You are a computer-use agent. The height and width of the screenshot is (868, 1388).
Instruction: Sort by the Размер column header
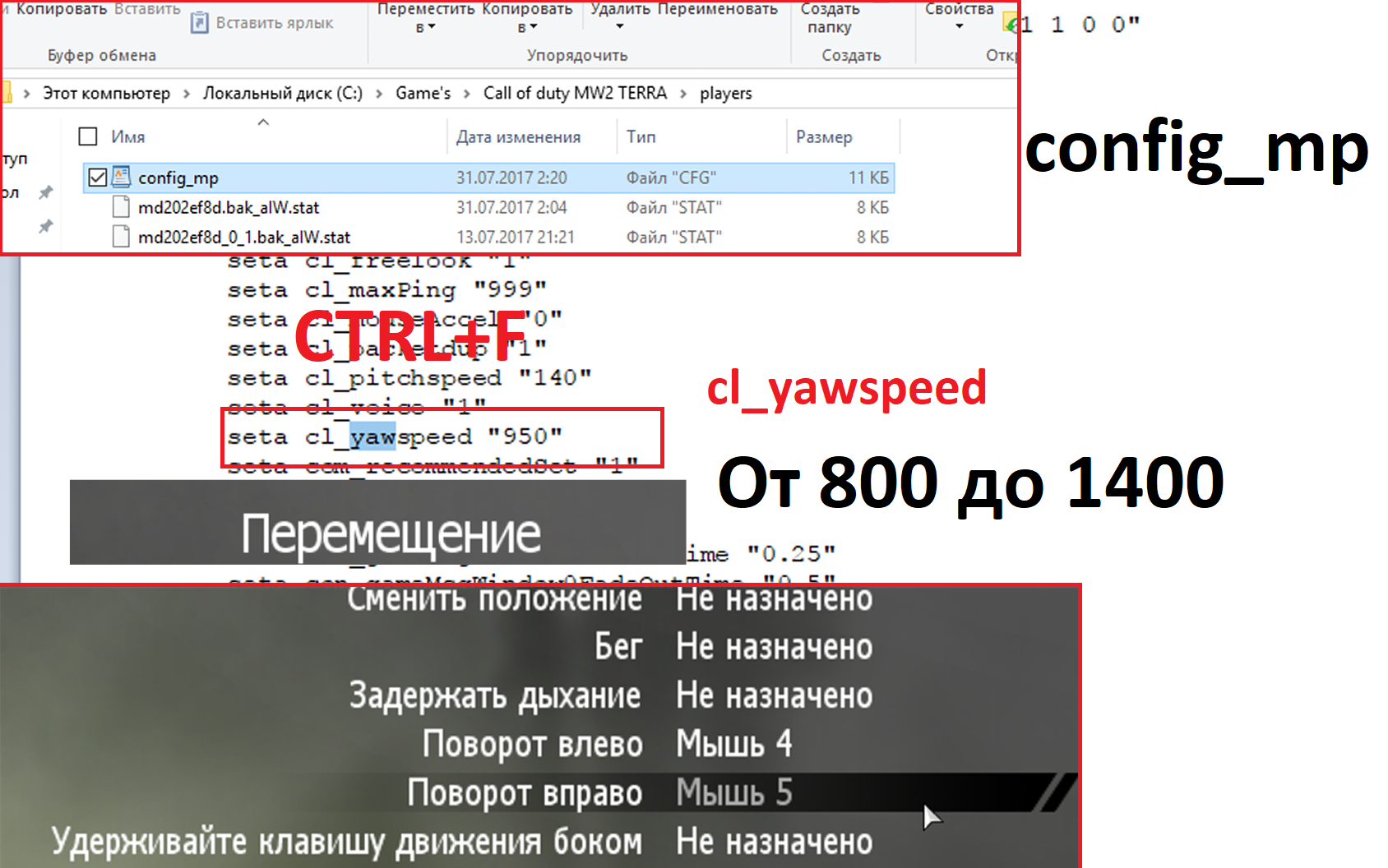[x=824, y=137]
